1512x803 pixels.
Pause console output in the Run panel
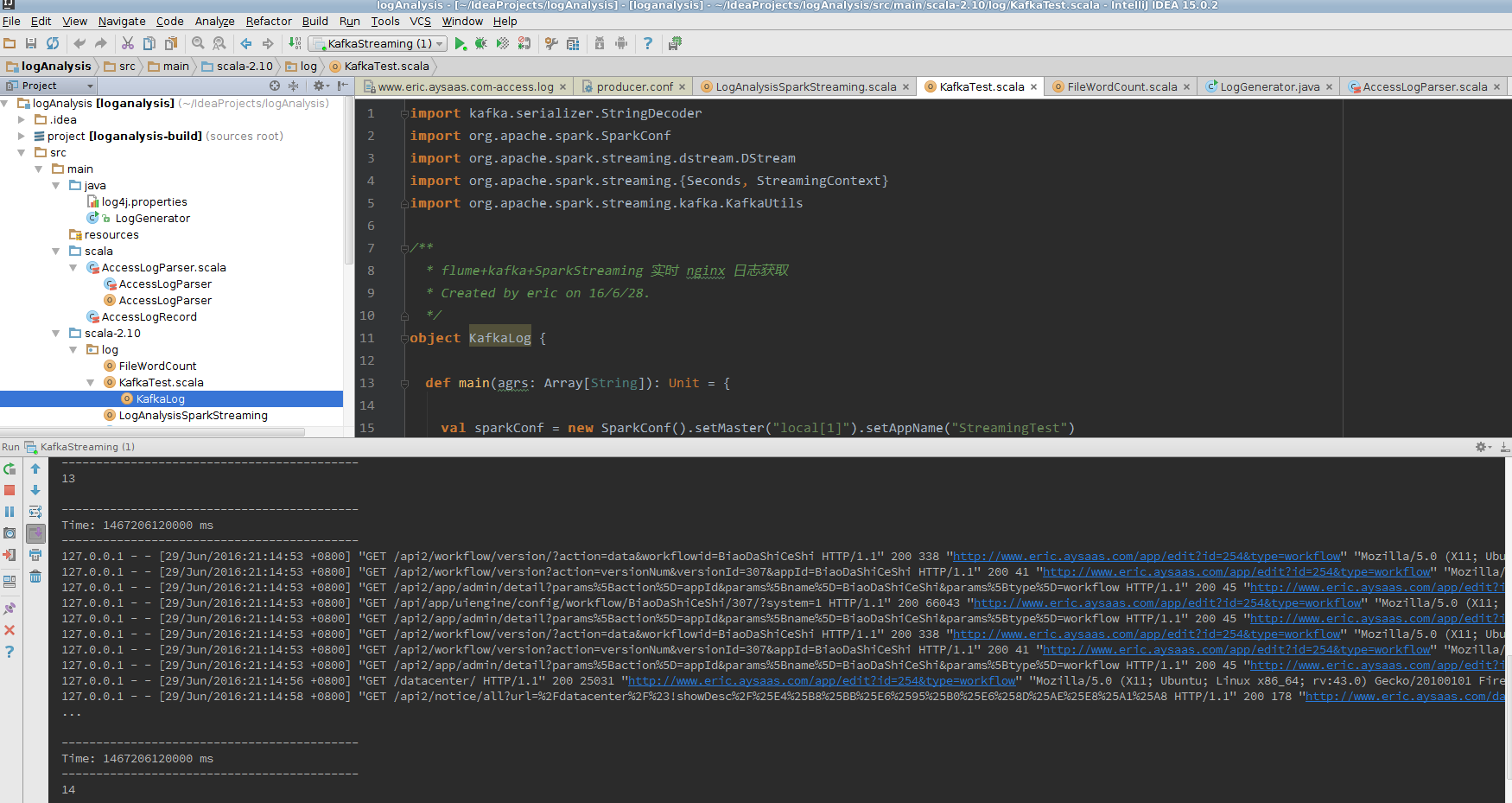click(10, 512)
